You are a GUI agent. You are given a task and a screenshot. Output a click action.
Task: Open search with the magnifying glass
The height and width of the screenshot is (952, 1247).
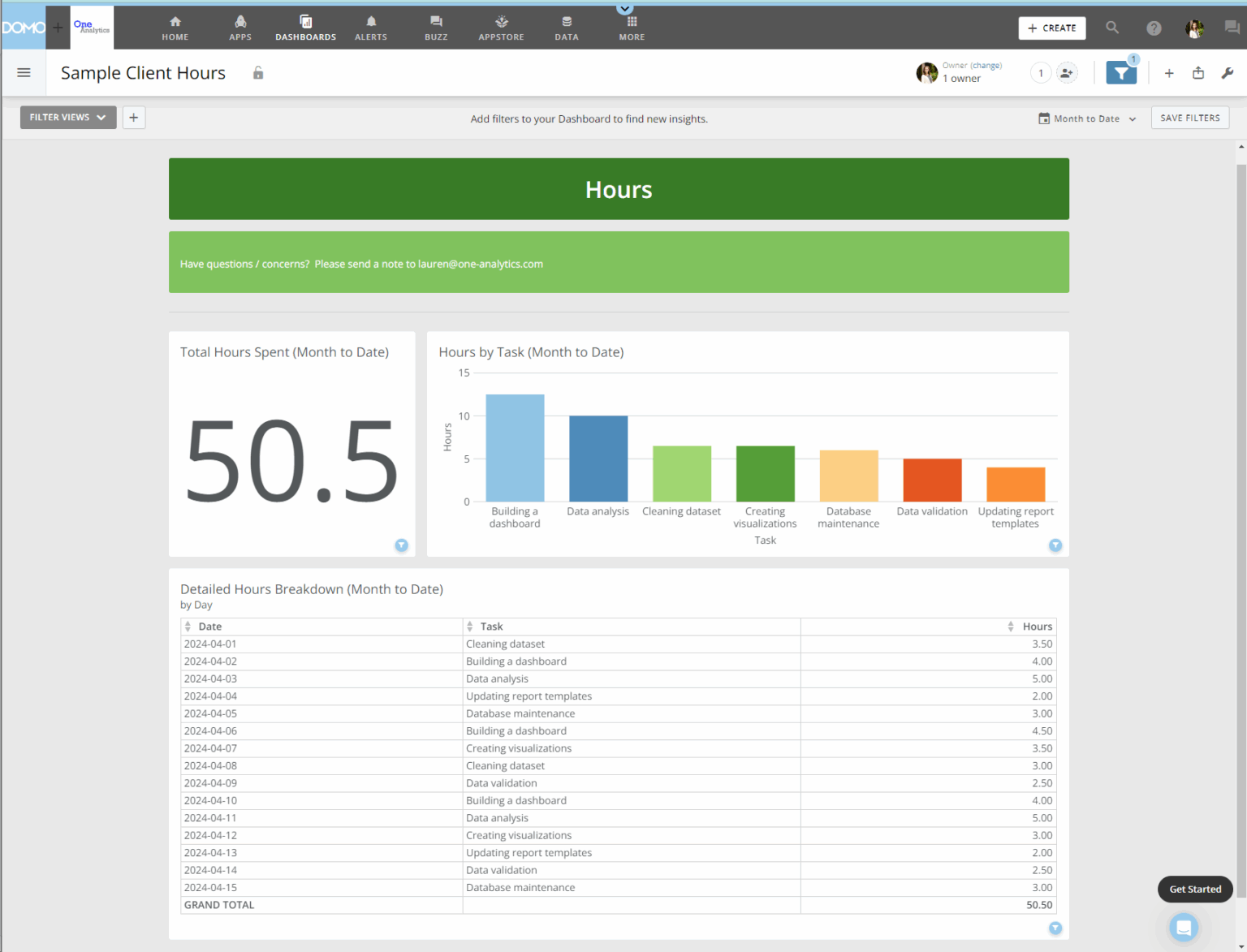pos(1112,27)
